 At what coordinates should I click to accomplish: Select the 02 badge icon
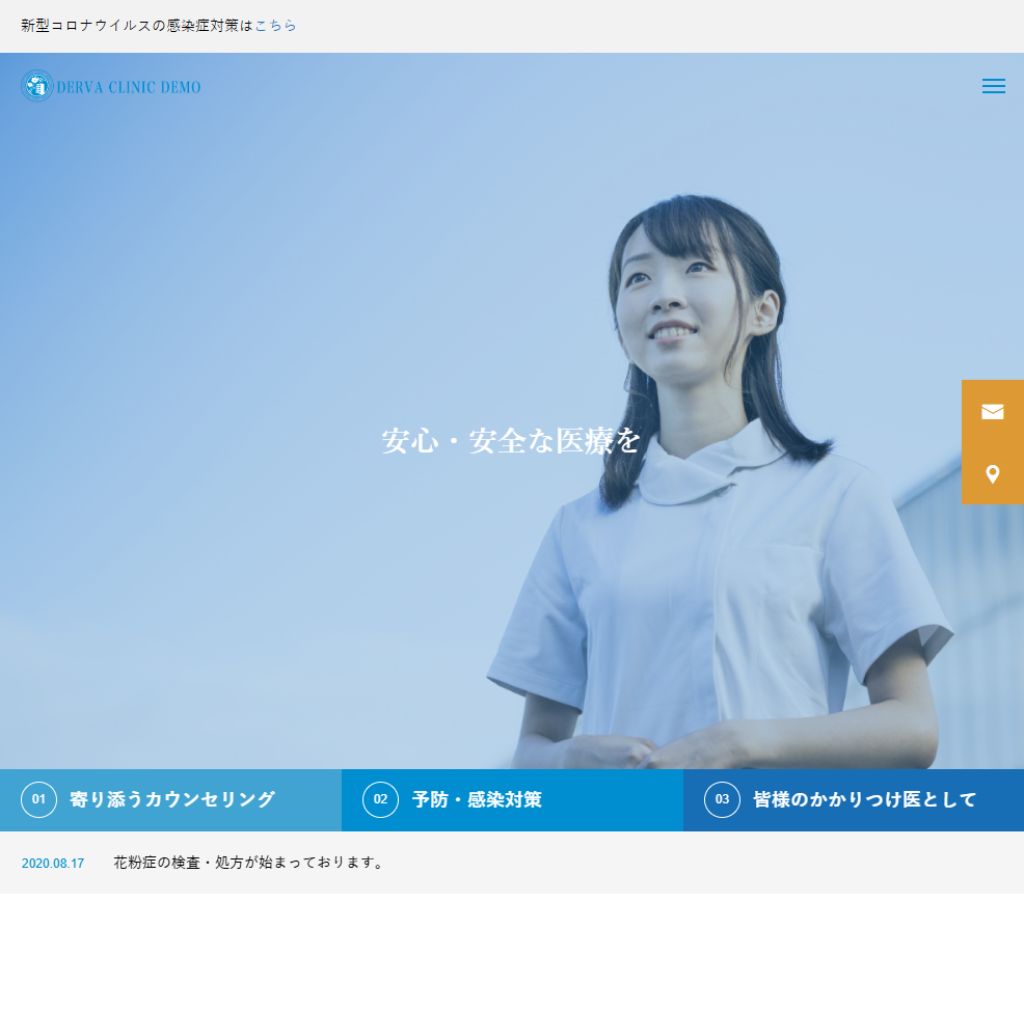coord(380,799)
